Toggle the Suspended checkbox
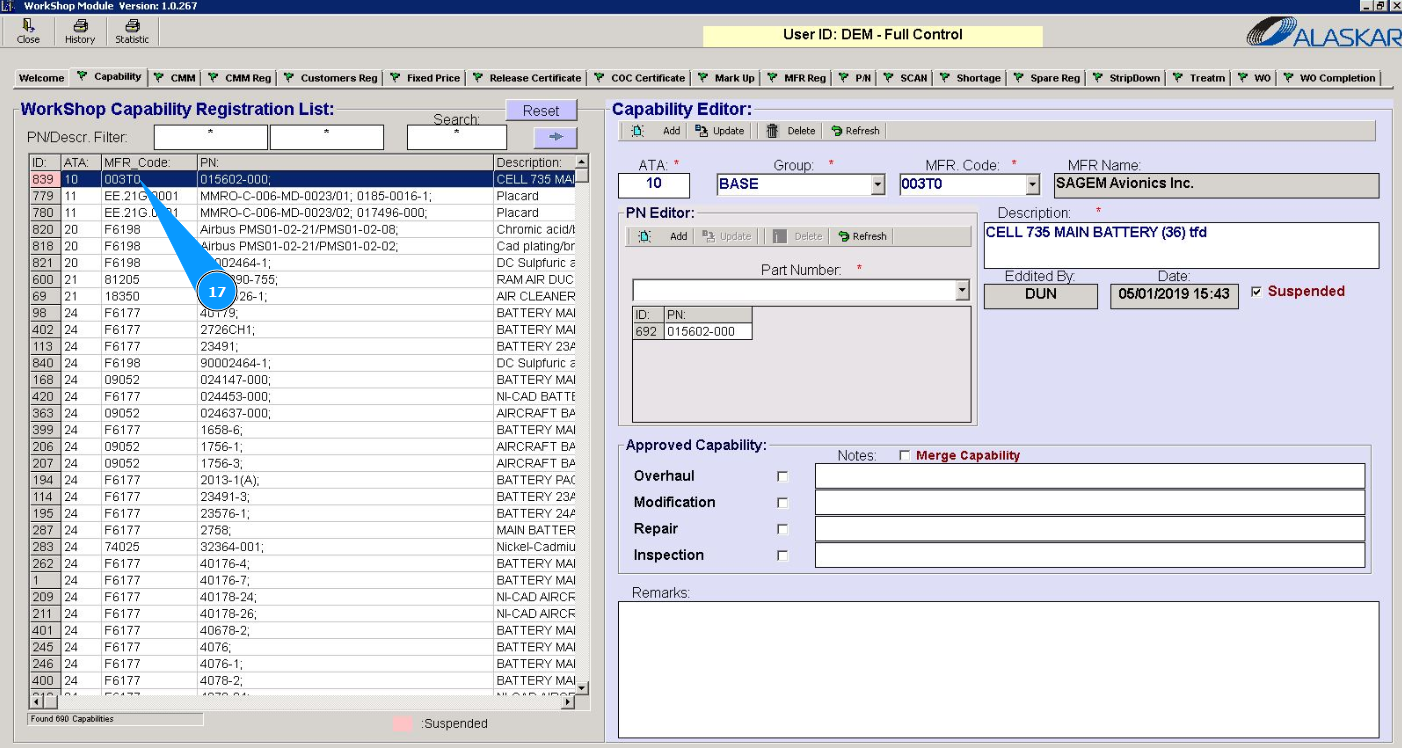The width and height of the screenshot is (1402, 749). pyautogui.click(x=1257, y=292)
